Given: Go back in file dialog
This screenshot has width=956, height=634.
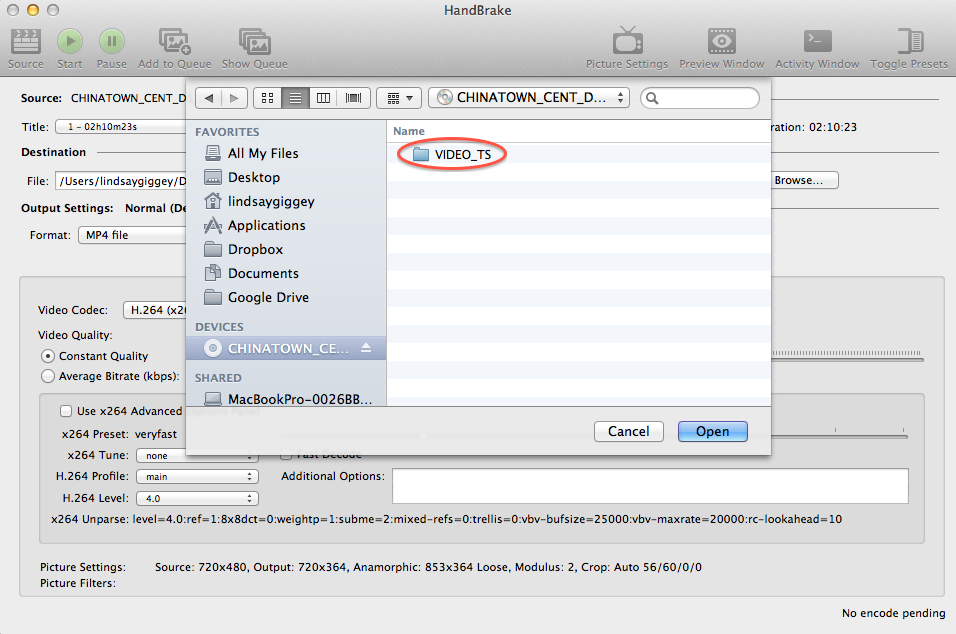Looking at the screenshot, I should (209, 98).
